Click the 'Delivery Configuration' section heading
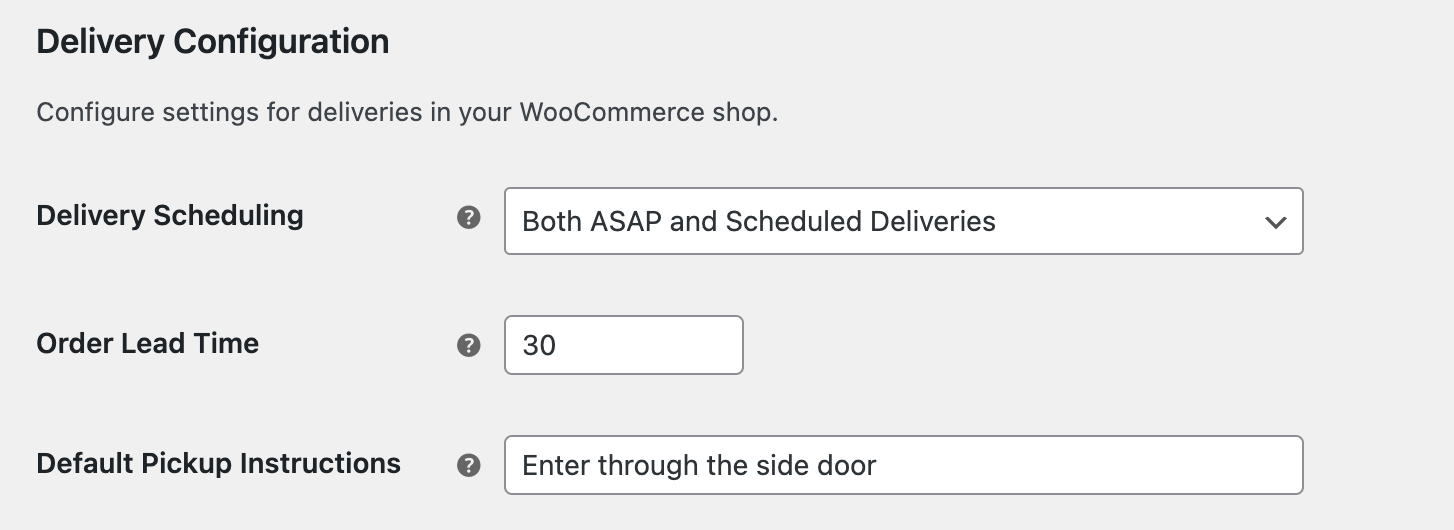The height and width of the screenshot is (530, 1454). click(213, 42)
